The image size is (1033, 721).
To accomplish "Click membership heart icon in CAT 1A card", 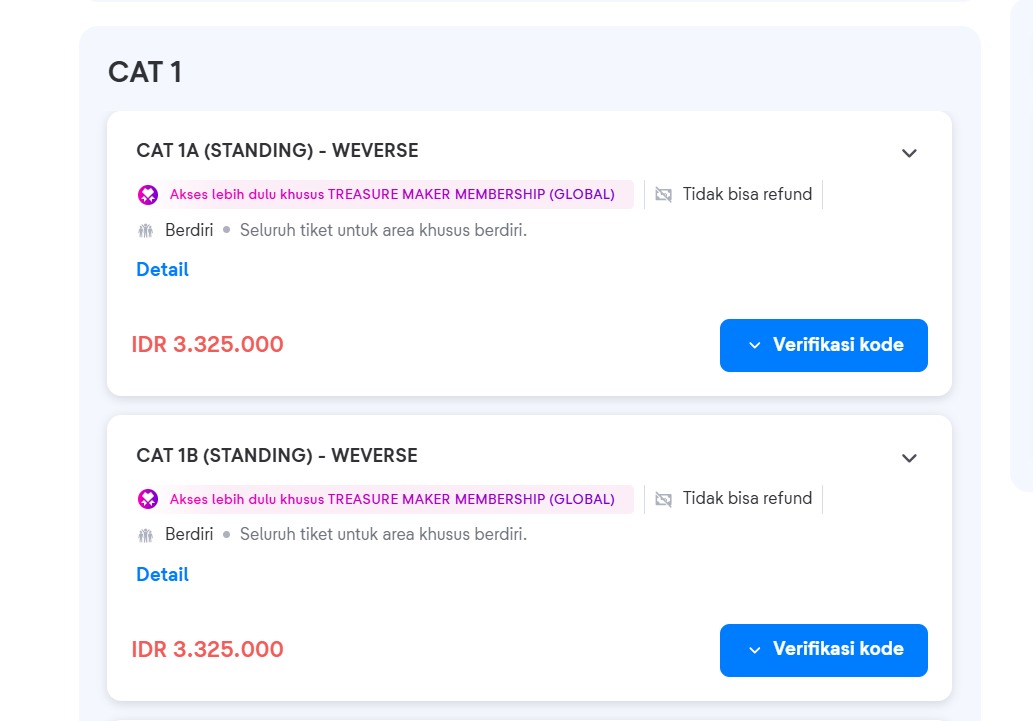I will pyautogui.click(x=148, y=194).
